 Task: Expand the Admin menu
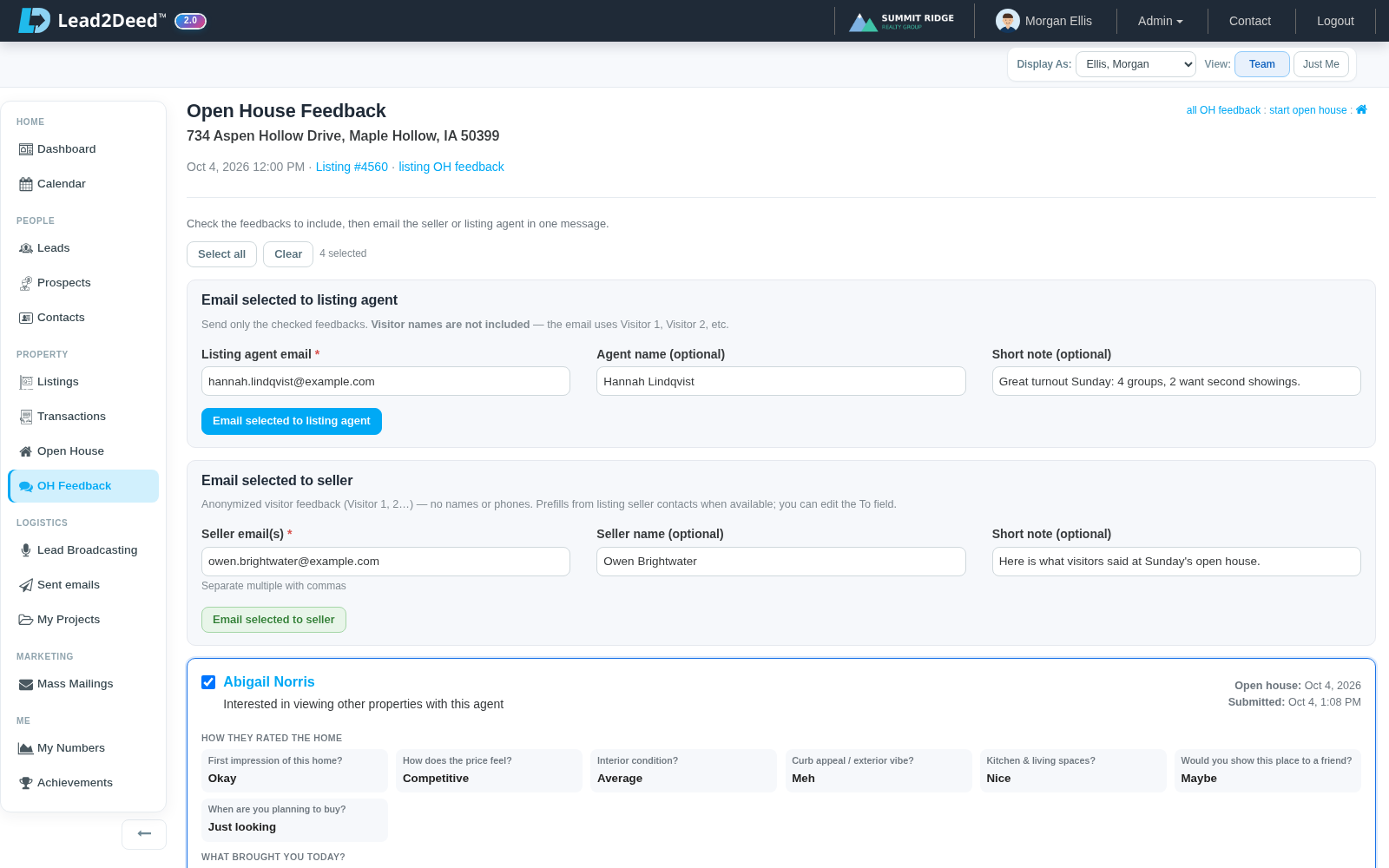click(1161, 21)
